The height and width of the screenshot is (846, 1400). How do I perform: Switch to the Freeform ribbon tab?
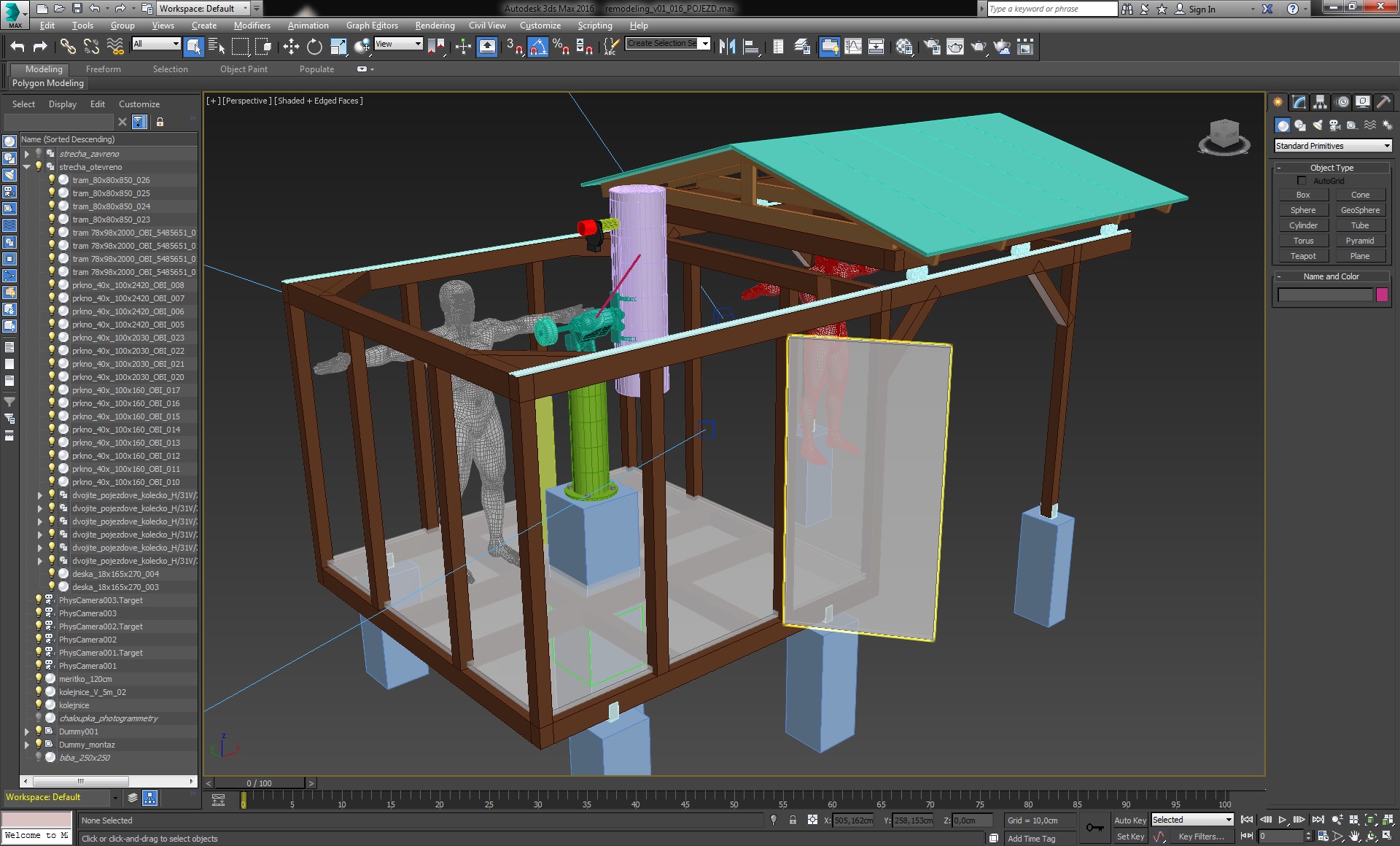coord(103,69)
